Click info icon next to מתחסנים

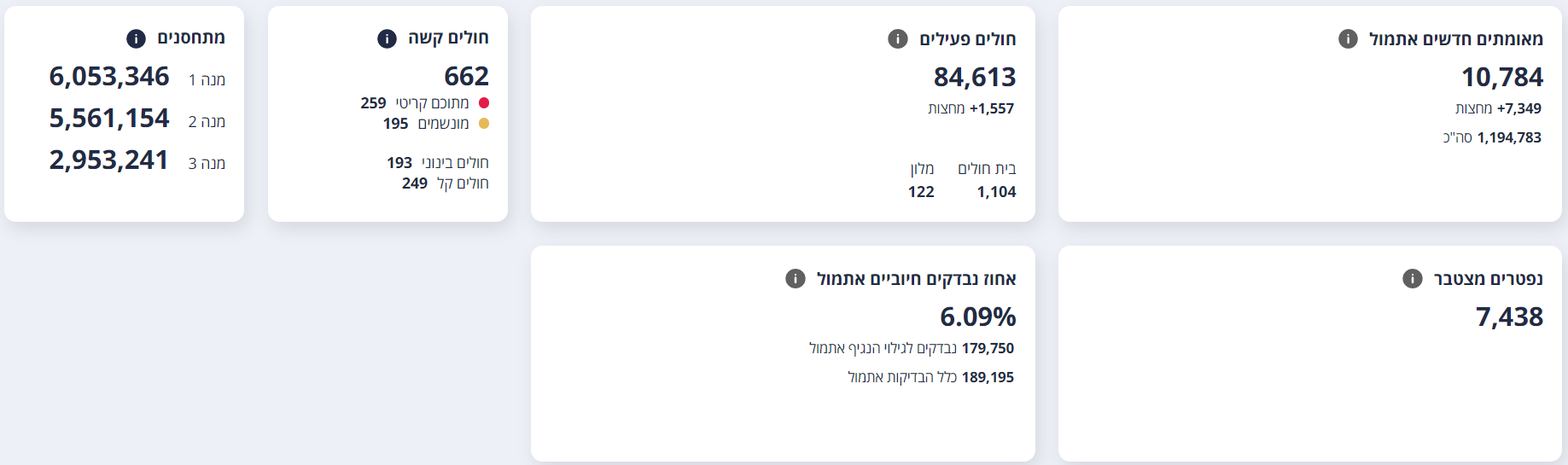[x=136, y=38]
